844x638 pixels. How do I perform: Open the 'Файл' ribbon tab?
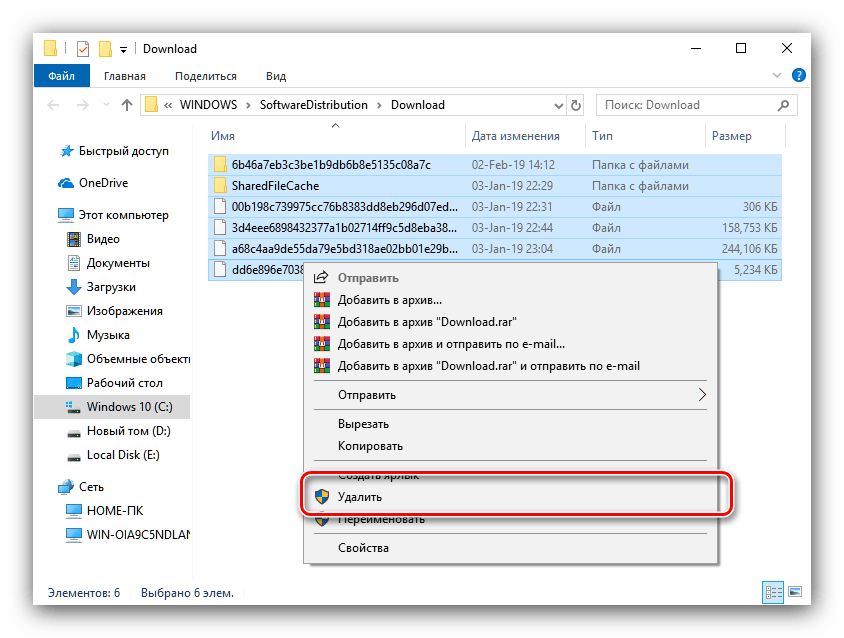pos(60,76)
